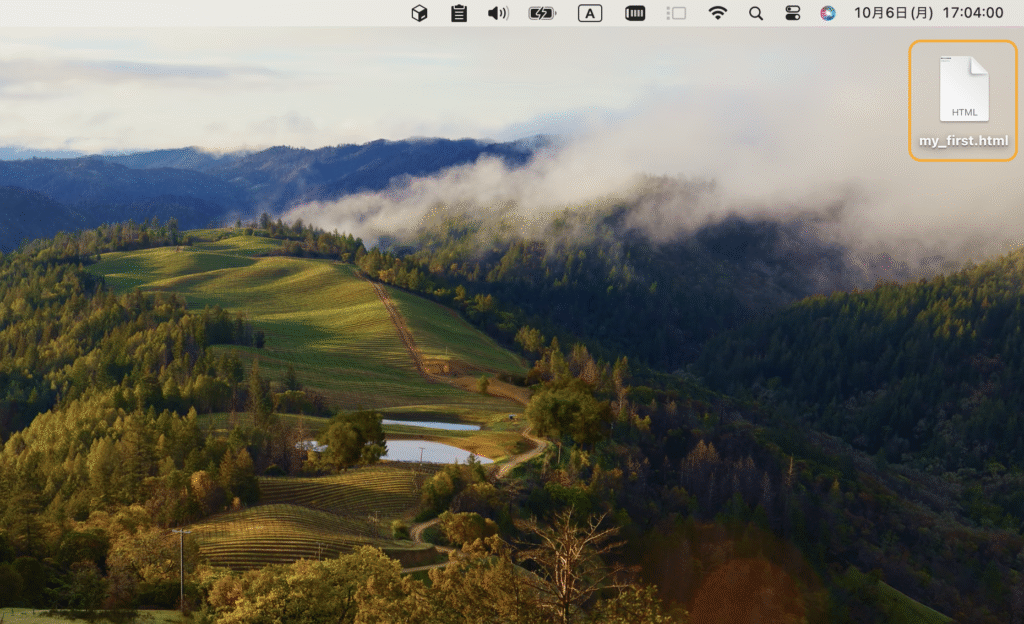
Task: Click the memory chip monitor icon
Action: pyautogui.click(x=635, y=13)
